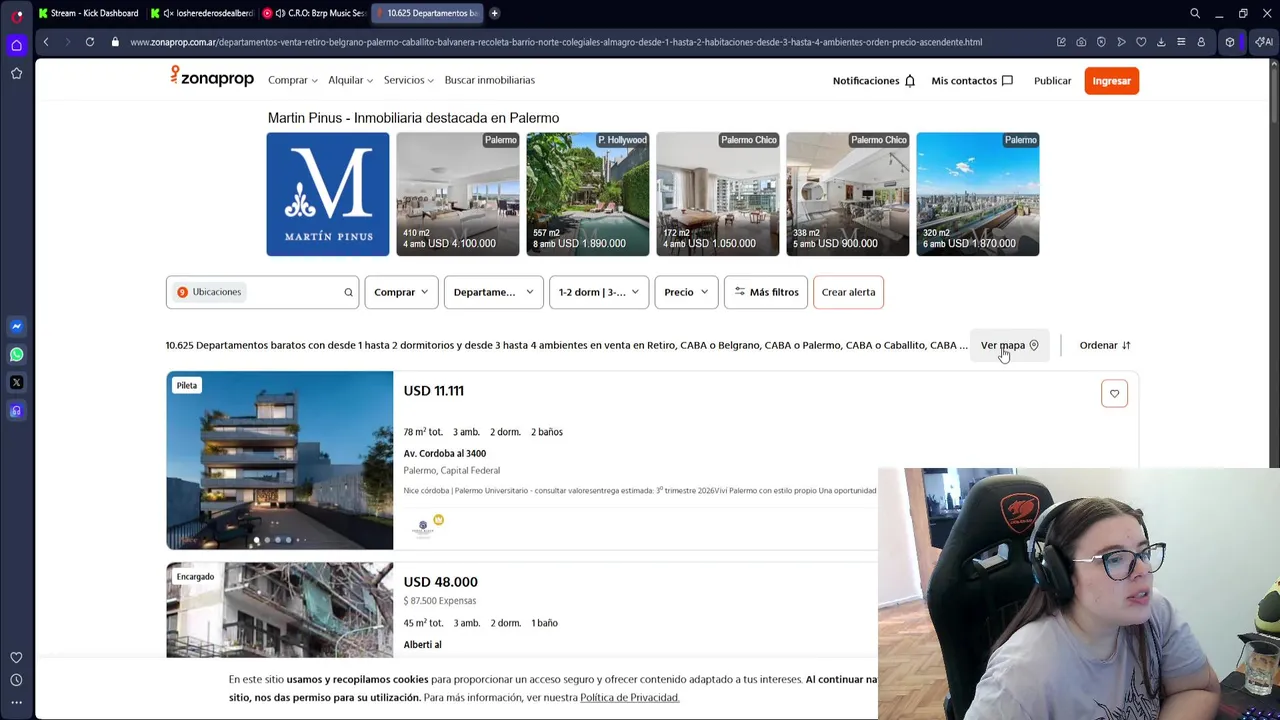Open the extensions cube icon
The image size is (1280, 720).
pyautogui.click(x=1230, y=42)
